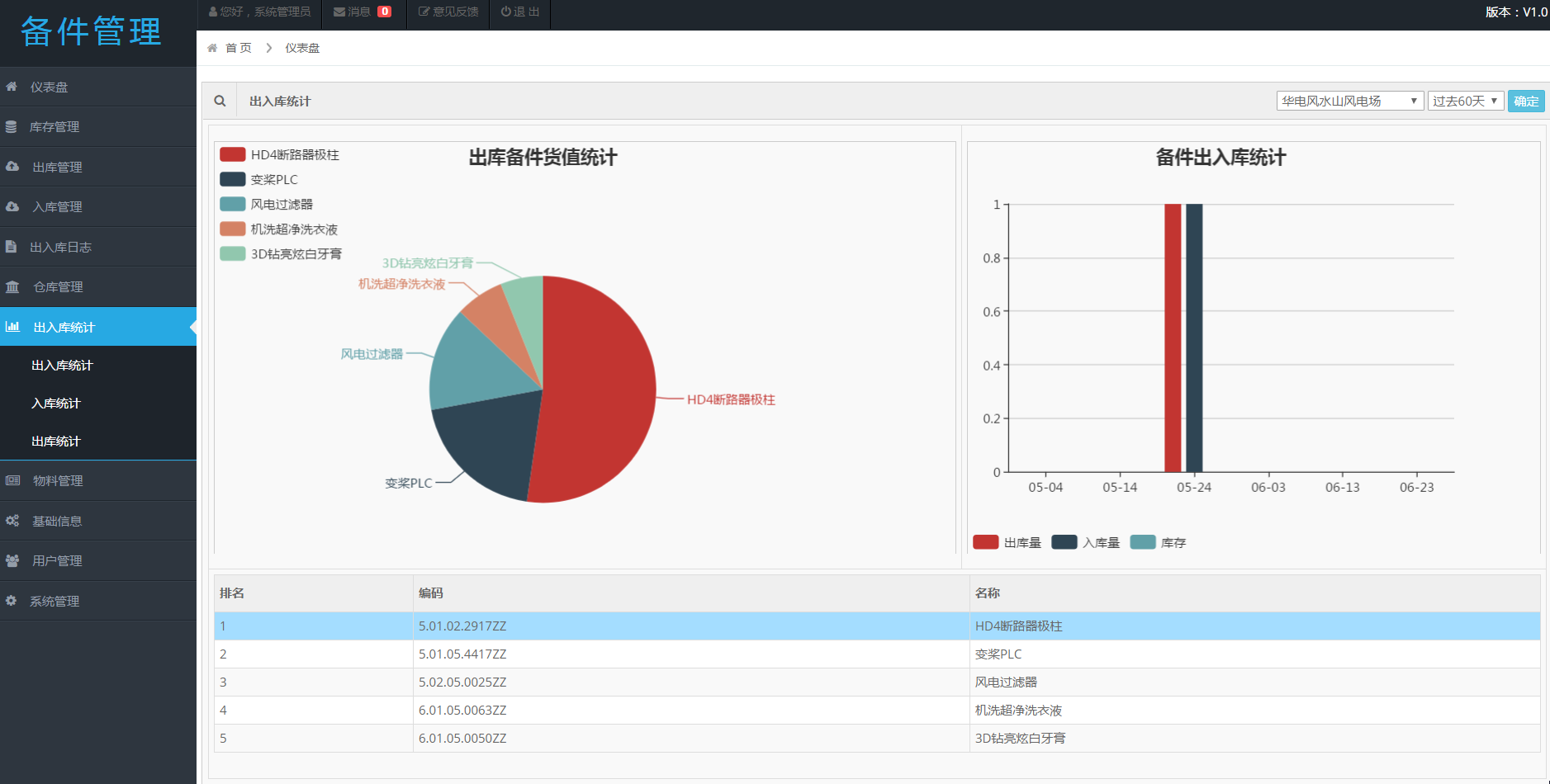Image resolution: width=1550 pixels, height=784 pixels.
Task: Click 消息 messages link
Action: point(358,12)
